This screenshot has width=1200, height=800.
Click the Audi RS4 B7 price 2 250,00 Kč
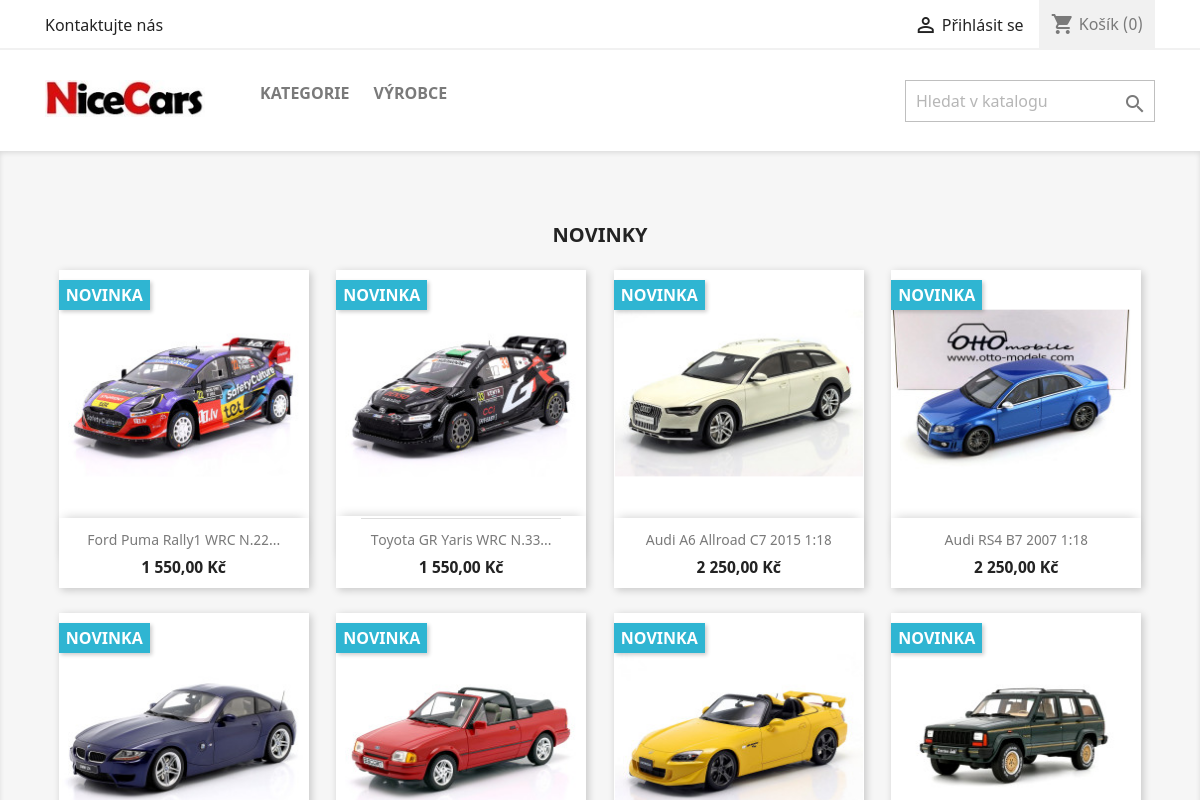(x=1016, y=567)
